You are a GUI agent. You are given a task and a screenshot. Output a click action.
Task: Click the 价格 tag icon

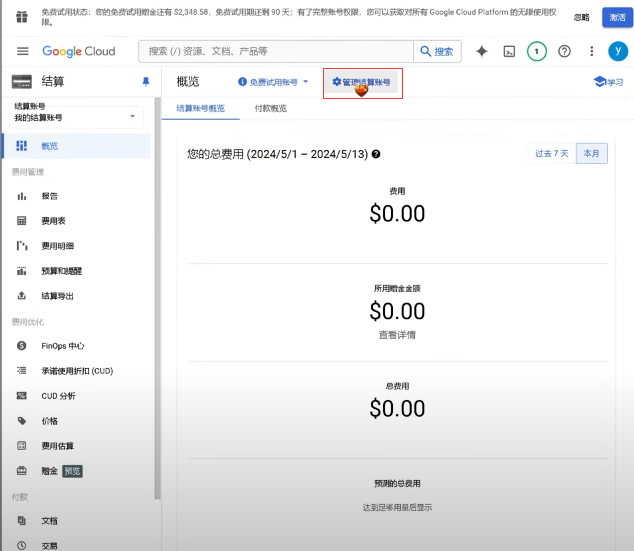pyautogui.click(x=21, y=421)
